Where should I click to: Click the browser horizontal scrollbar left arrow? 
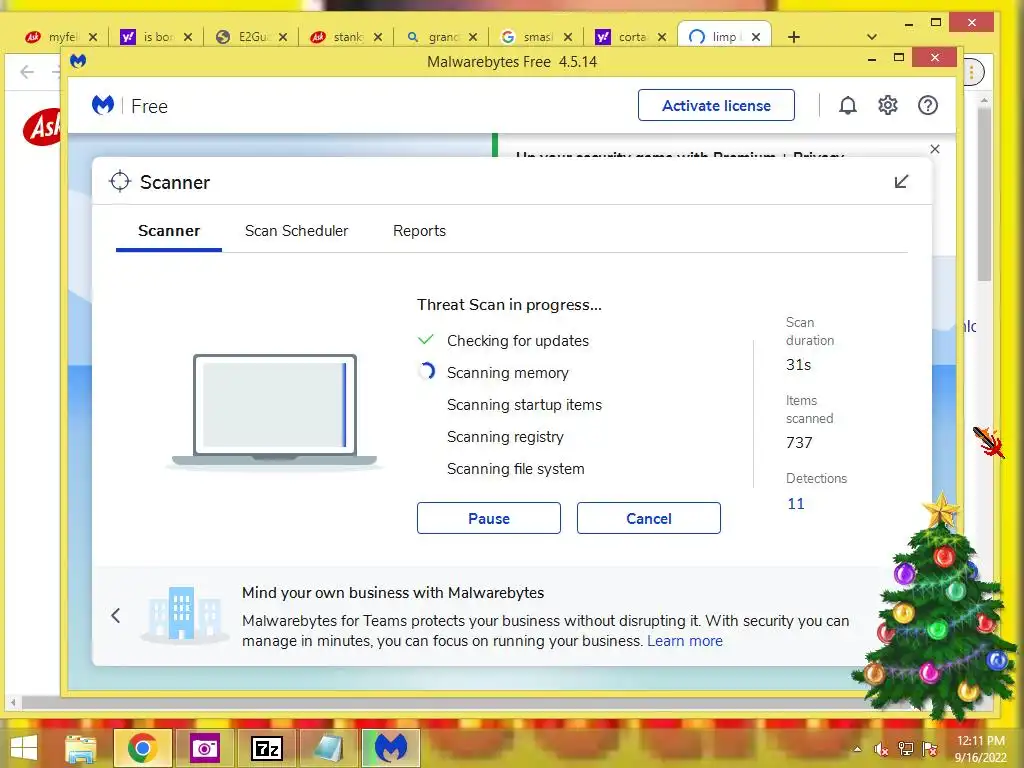click(x=13, y=703)
